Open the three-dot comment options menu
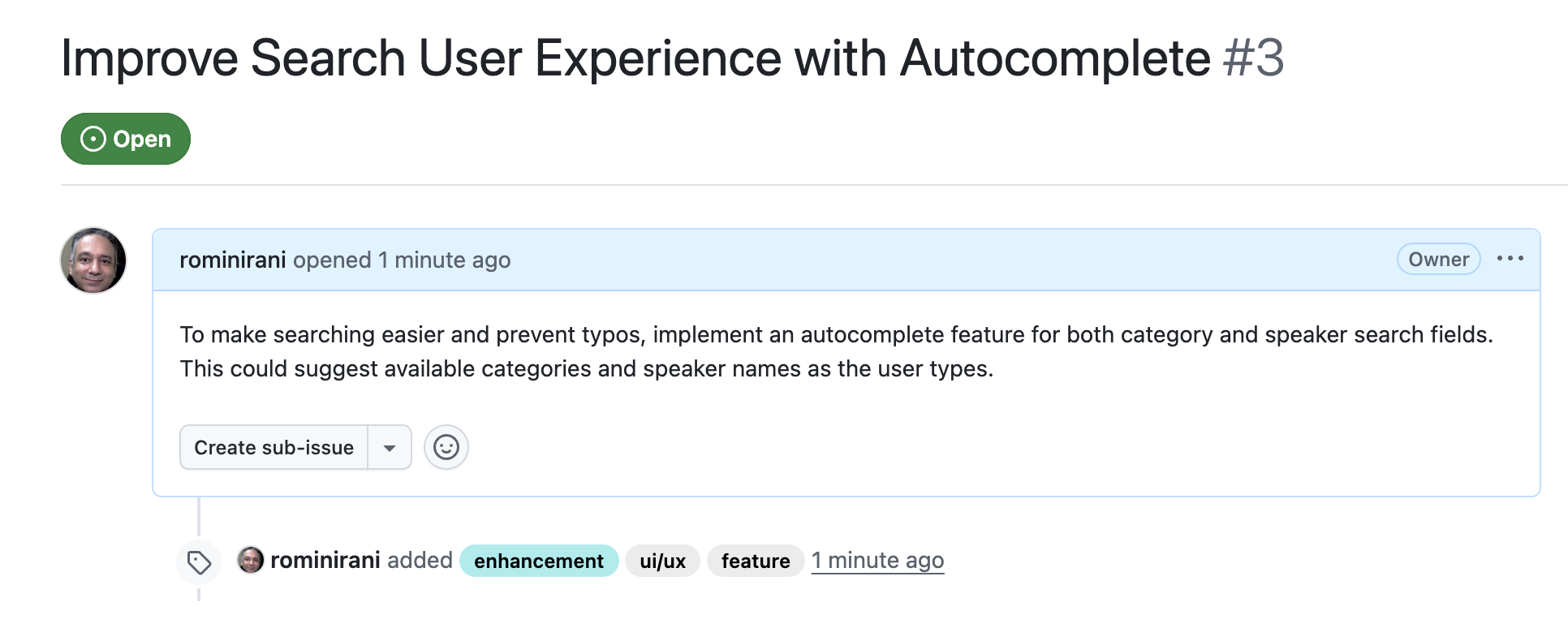This screenshot has width=1568, height=628. [1510, 259]
